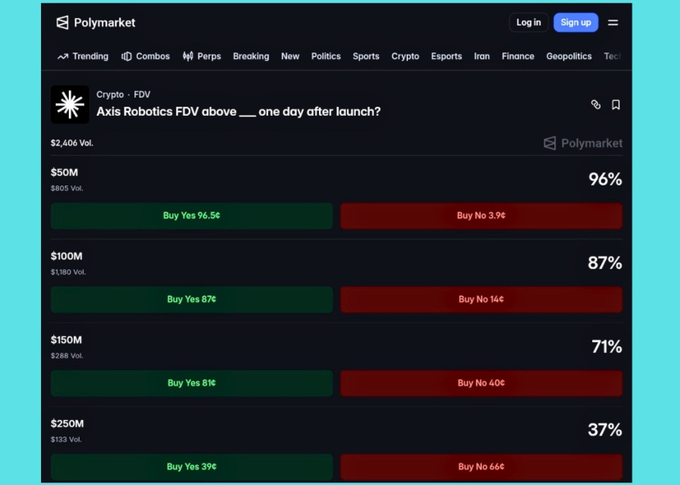Select the Esports tab
Screen dimensions: 680x485
point(446,56)
